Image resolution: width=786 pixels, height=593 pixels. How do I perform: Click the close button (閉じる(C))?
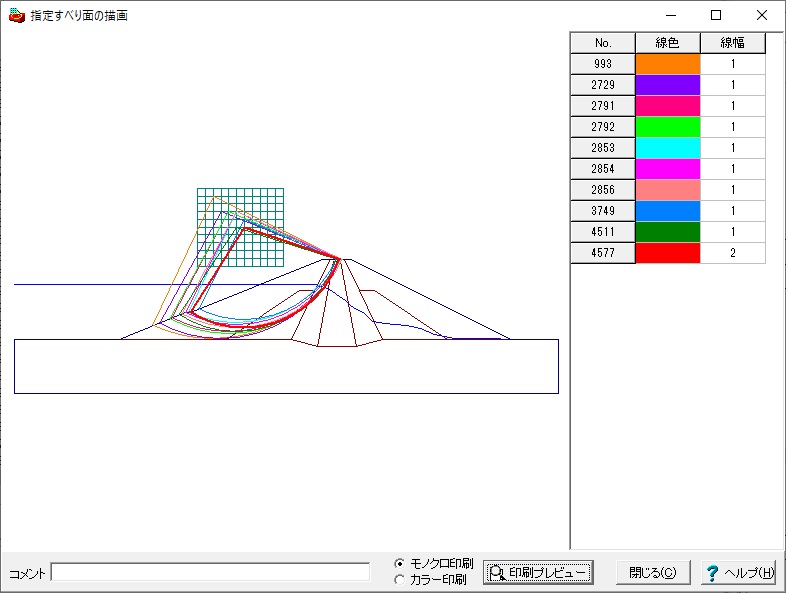652,573
